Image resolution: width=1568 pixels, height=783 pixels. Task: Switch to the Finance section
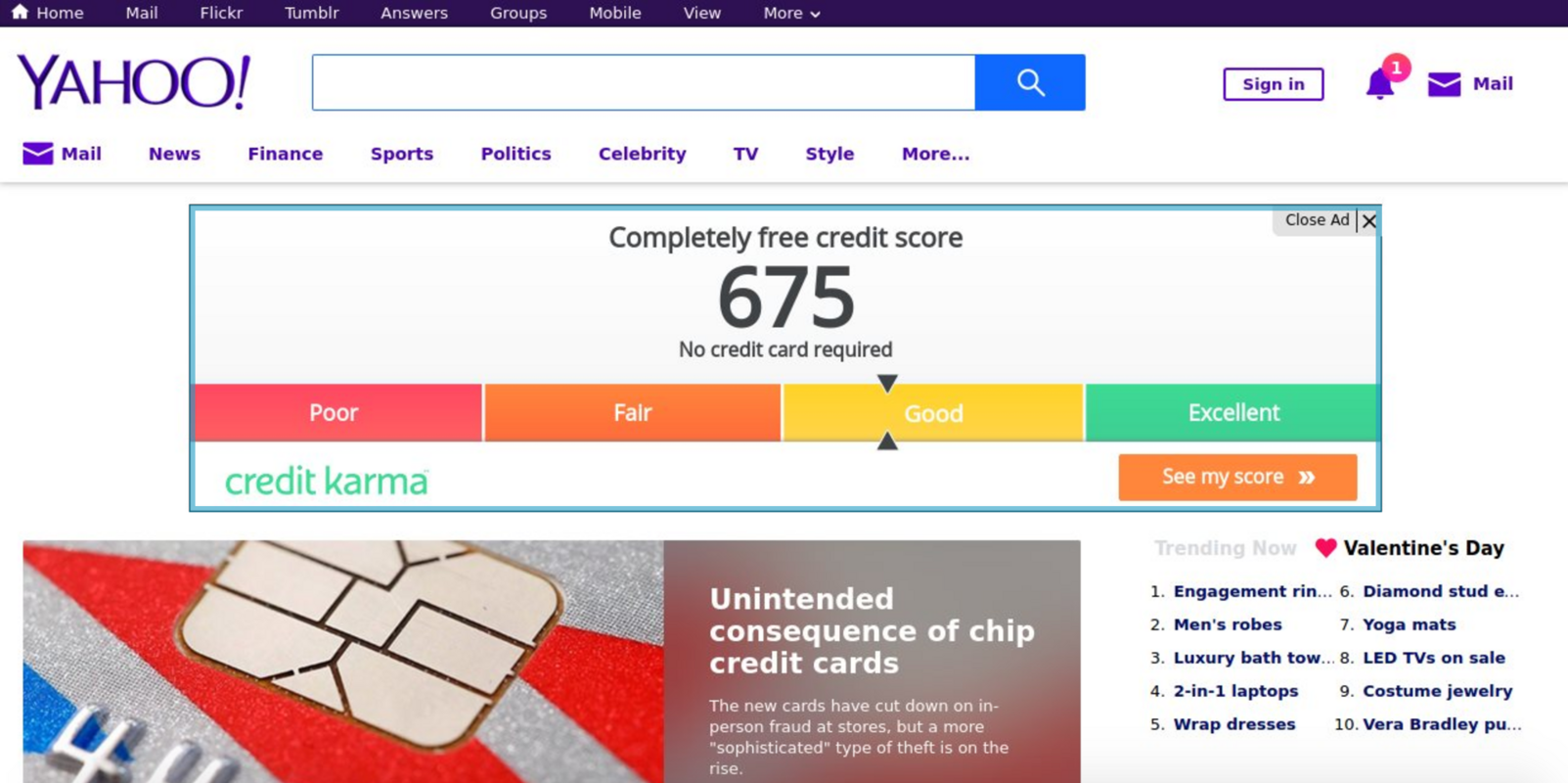coord(285,154)
